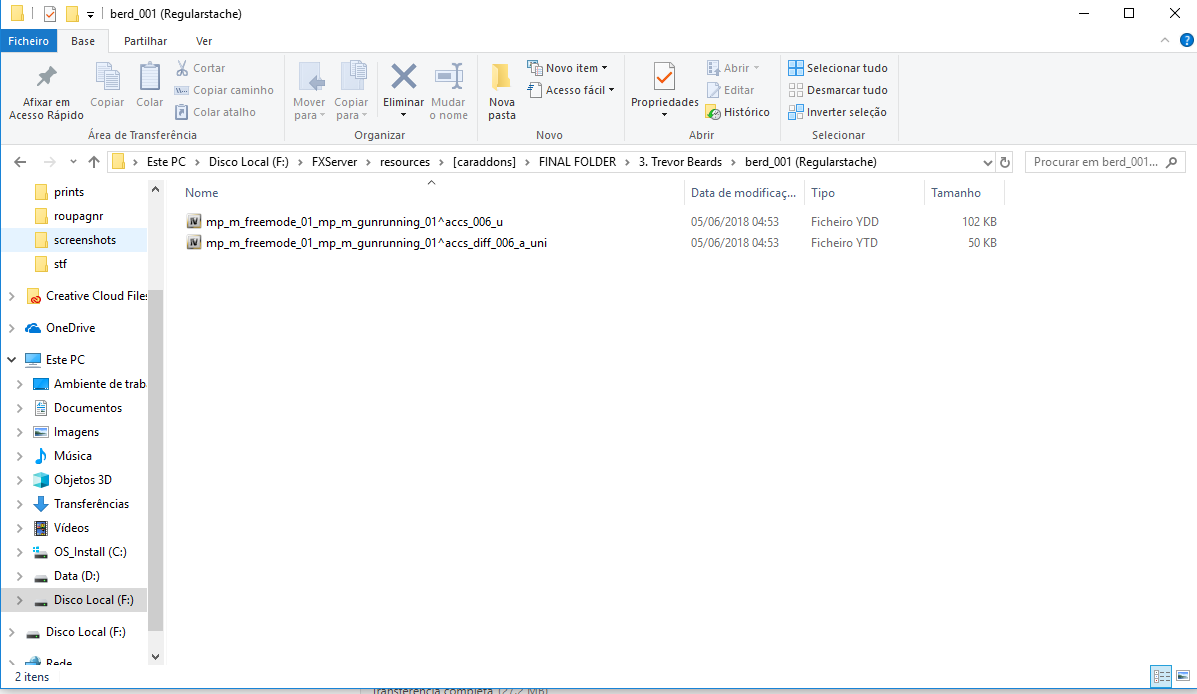Expand the Documentos tree node
The image size is (1197, 694).
tap(20, 408)
